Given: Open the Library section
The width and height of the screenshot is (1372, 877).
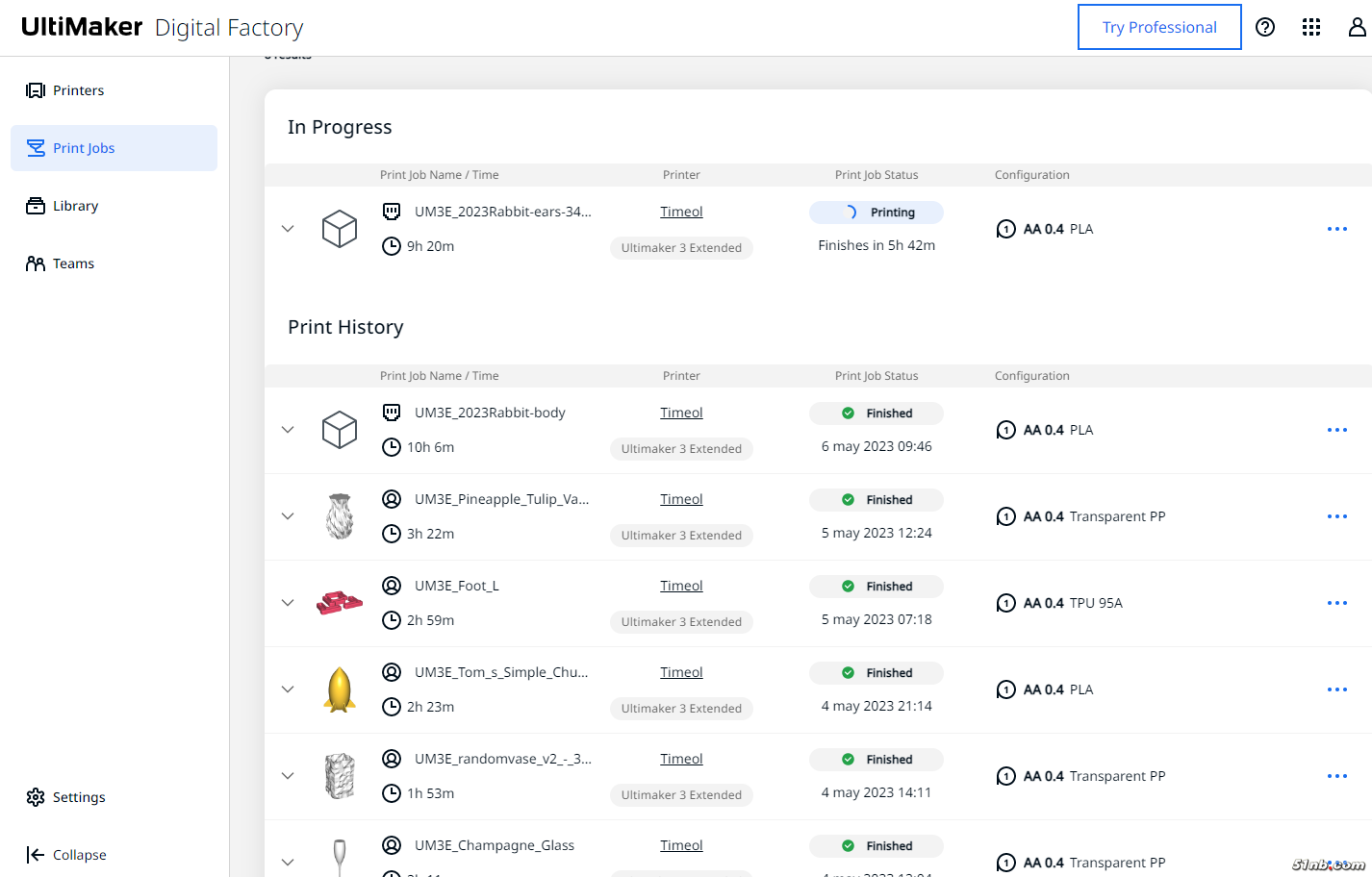Looking at the screenshot, I should click(63, 206).
